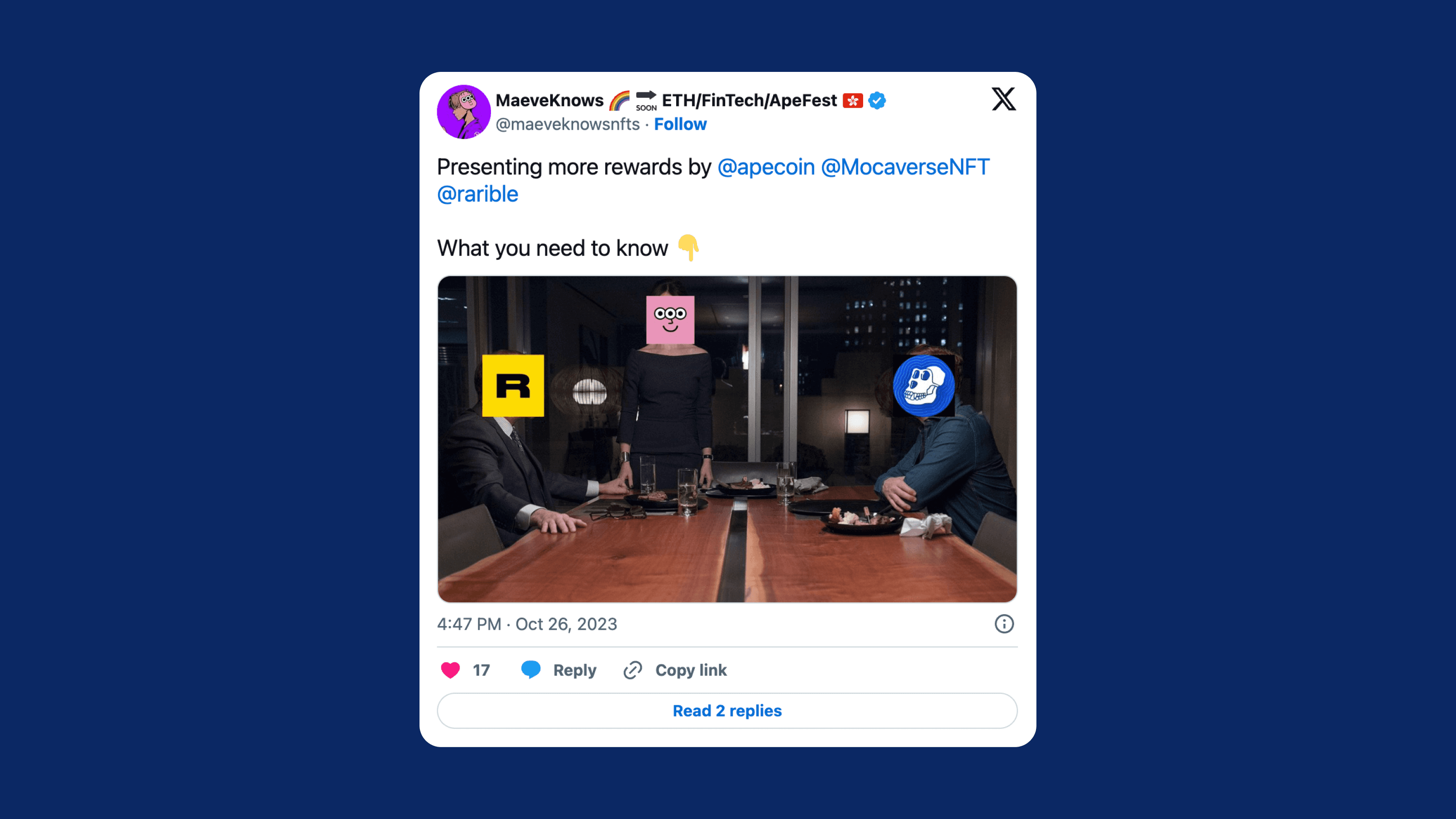Viewport: 1456px width, 819px height.
Task: Open the @rarible mention
Action: point(478,194)
